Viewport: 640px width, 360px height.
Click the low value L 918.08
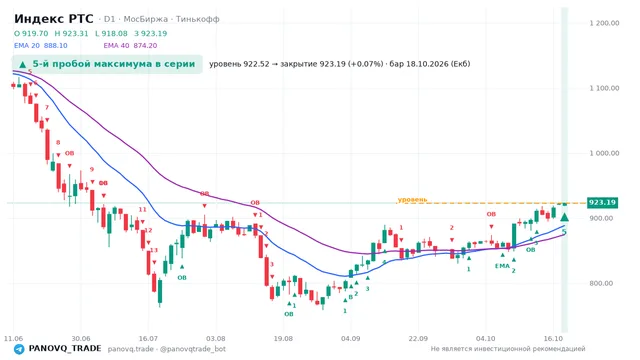(111, 33)
